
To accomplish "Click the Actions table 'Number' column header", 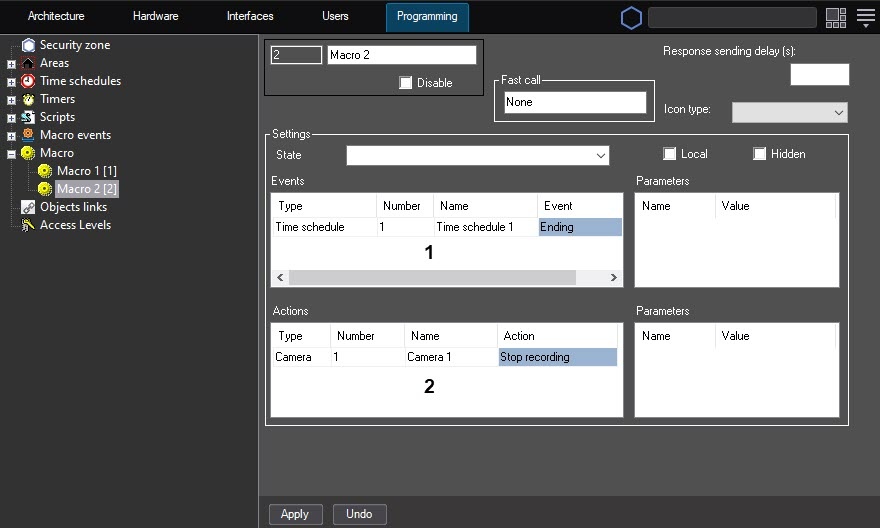I will 367,336.
